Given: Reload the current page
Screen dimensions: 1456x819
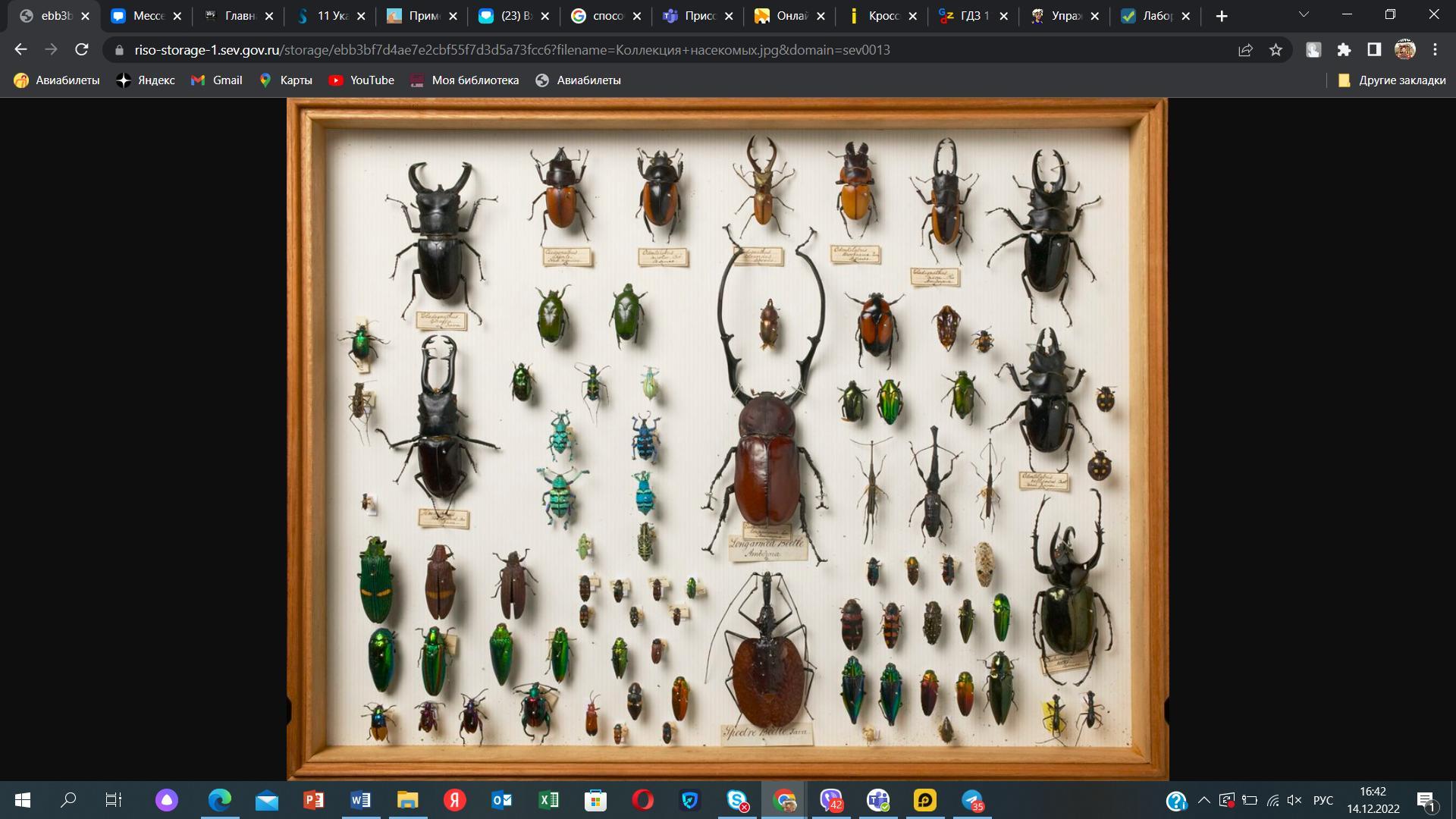Looking at the screenshot, I should (82, 49).
